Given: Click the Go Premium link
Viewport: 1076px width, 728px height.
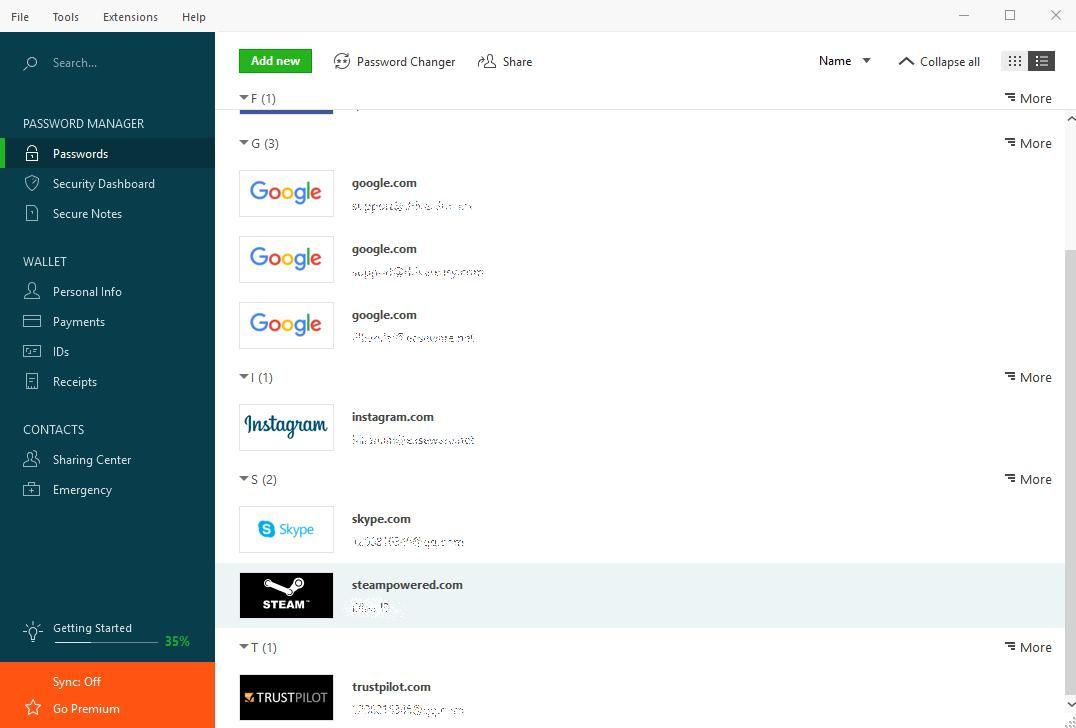Looking at the screenshot, I should click(86, 709).
